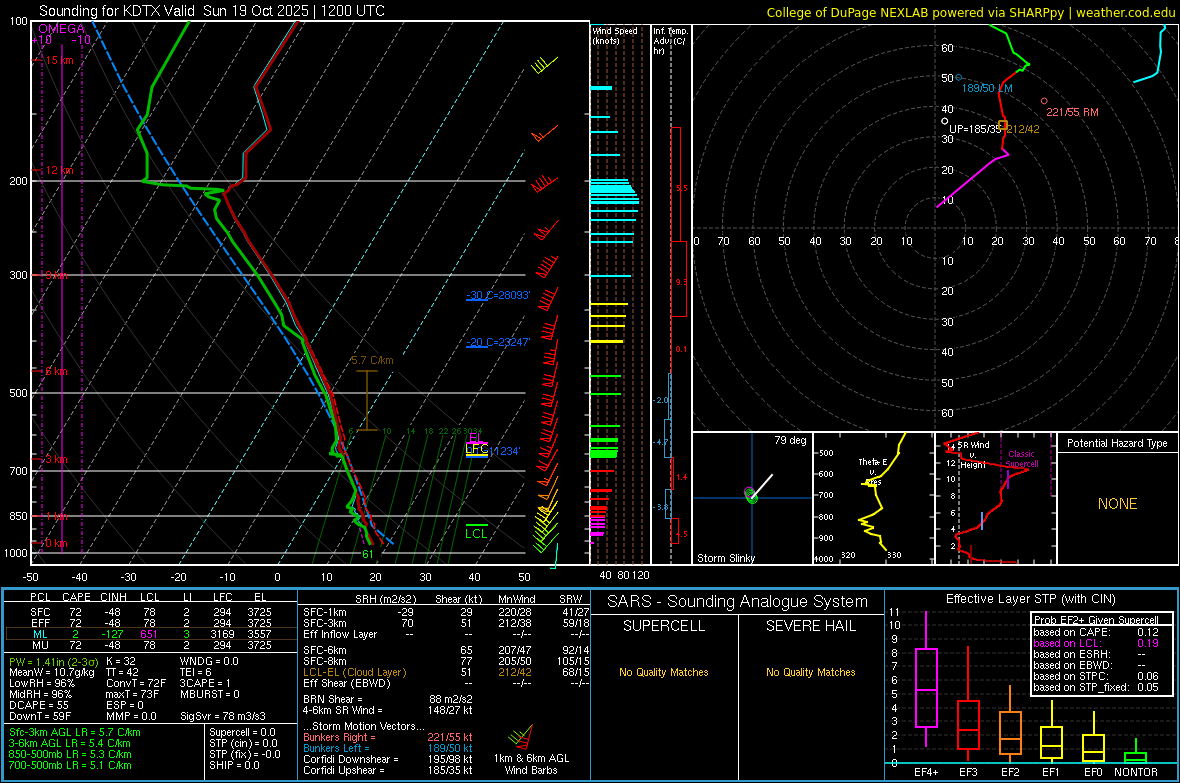Viewport: 1180px width, 783px height.
Task: Click the PW = 1.41in value
Action: pos(53,661)
